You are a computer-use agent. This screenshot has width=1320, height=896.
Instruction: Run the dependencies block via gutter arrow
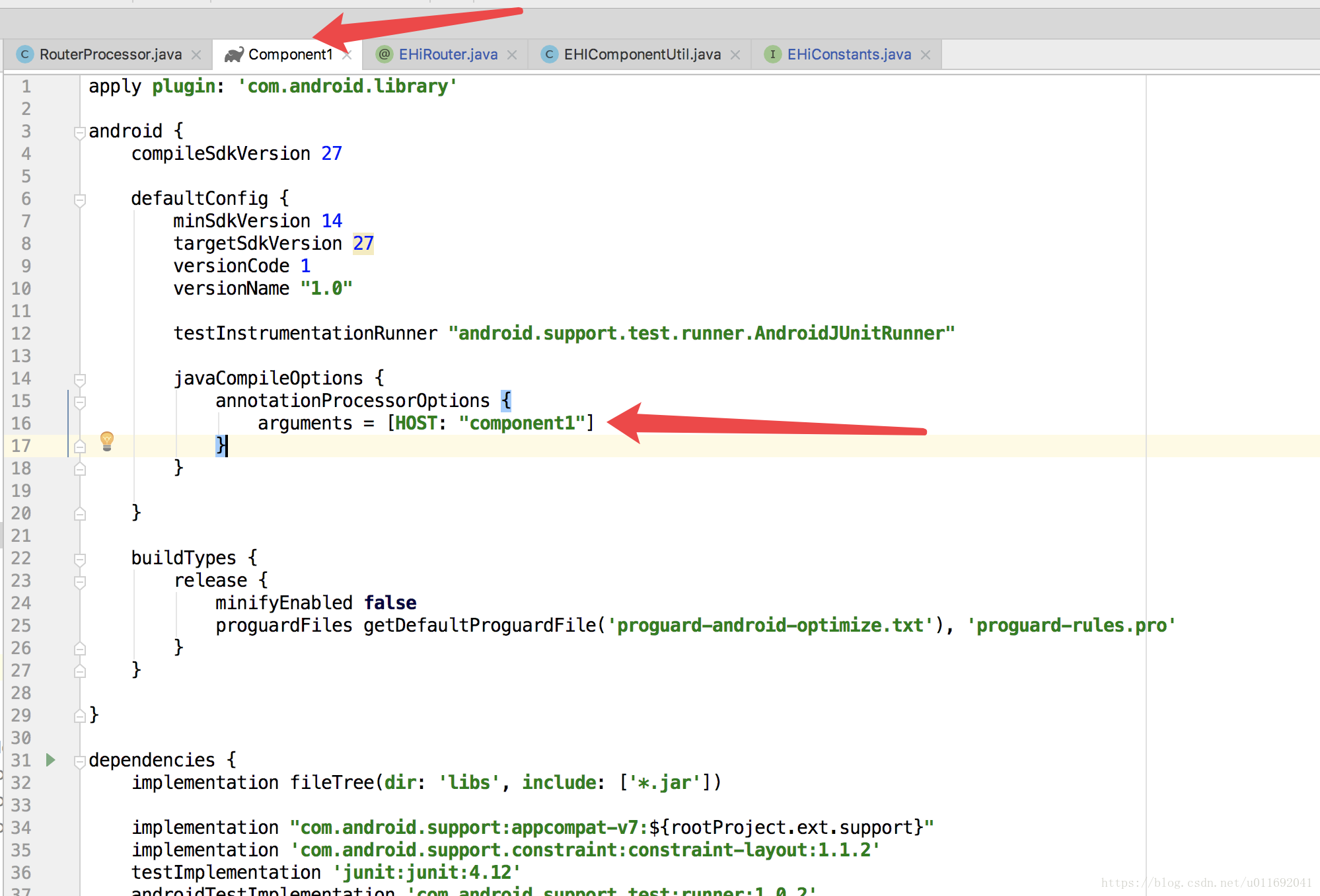tap(50, 760)
